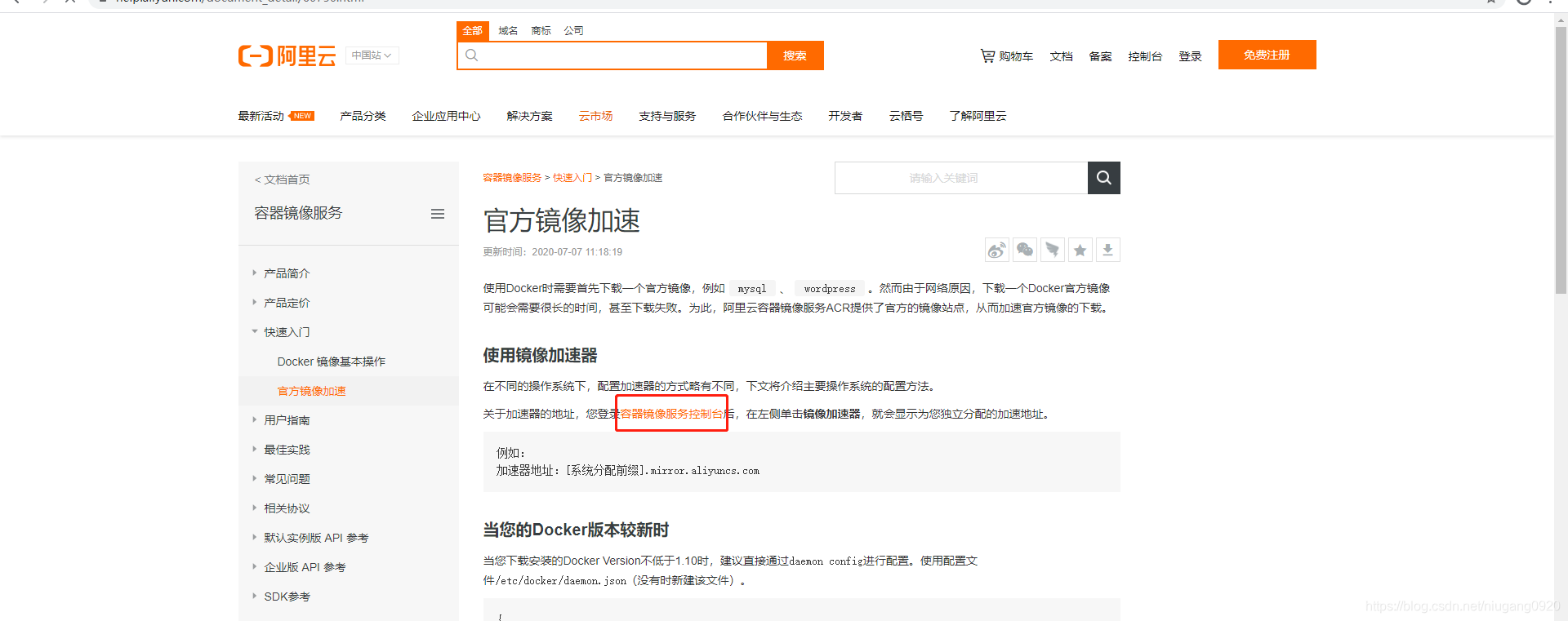Open the 合作伙伴与生态 nav item
The height and width of the screenshot is (621, 1568).
(x=762, y=116)
